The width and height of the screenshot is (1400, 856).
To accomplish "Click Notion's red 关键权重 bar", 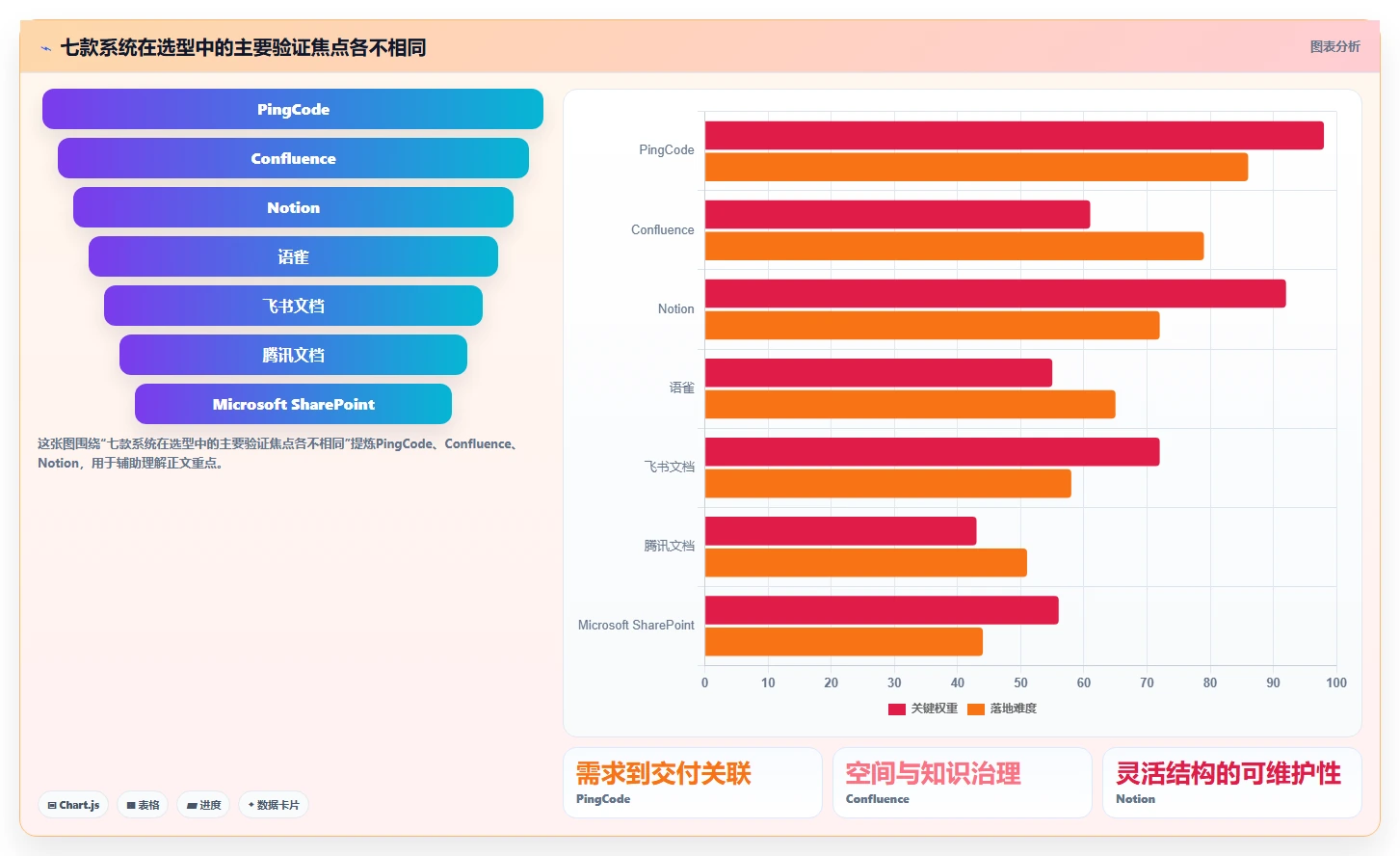I will pyautogui.click(x=995, y=294).
